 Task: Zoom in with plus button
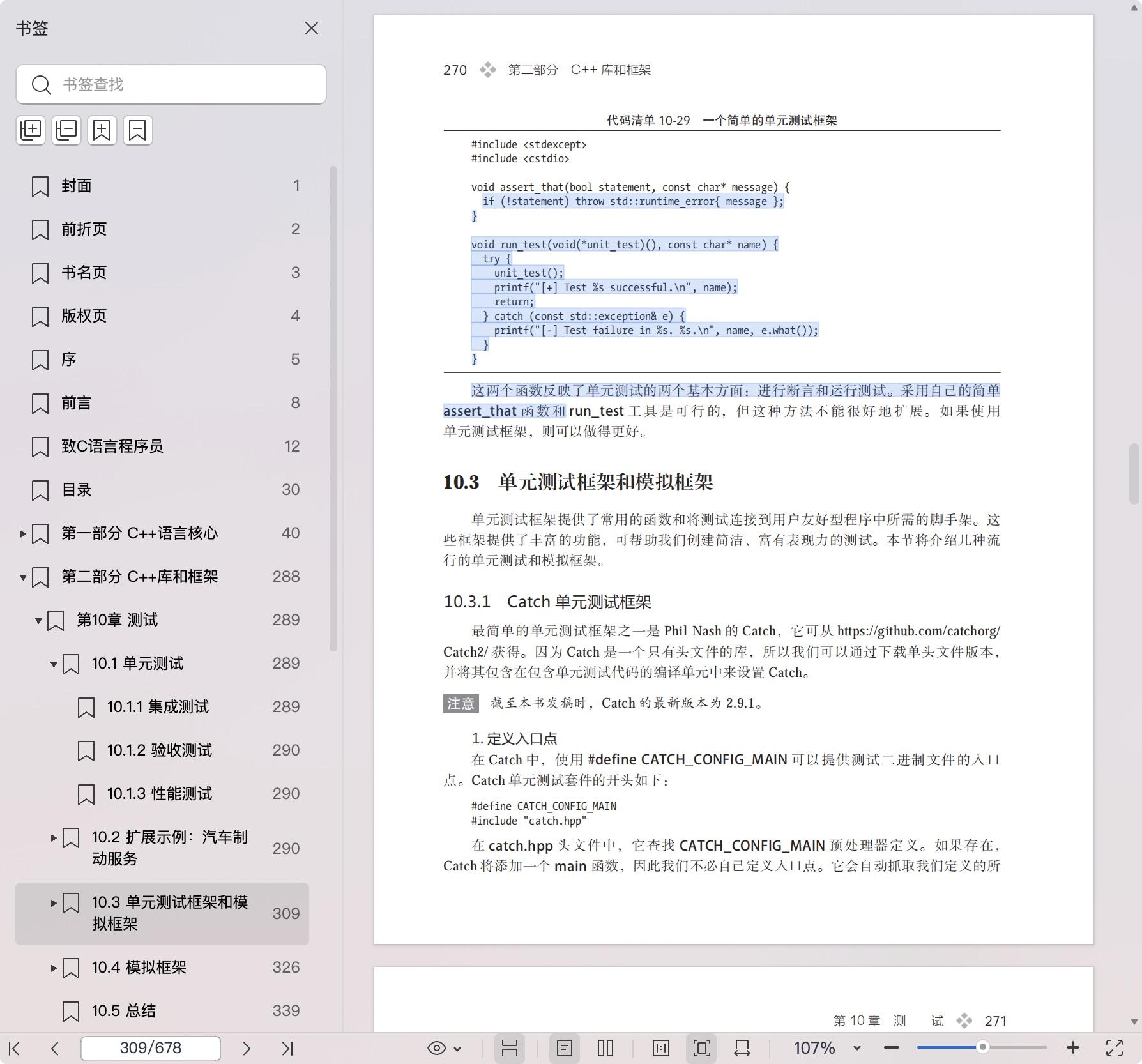pyautogui.click(x=1073, y=1048)
